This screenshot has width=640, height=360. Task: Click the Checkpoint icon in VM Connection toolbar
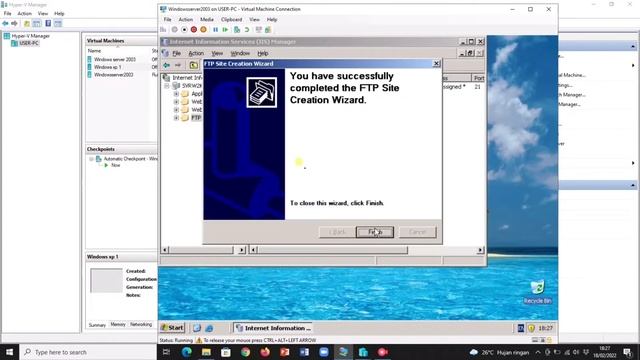237,29
